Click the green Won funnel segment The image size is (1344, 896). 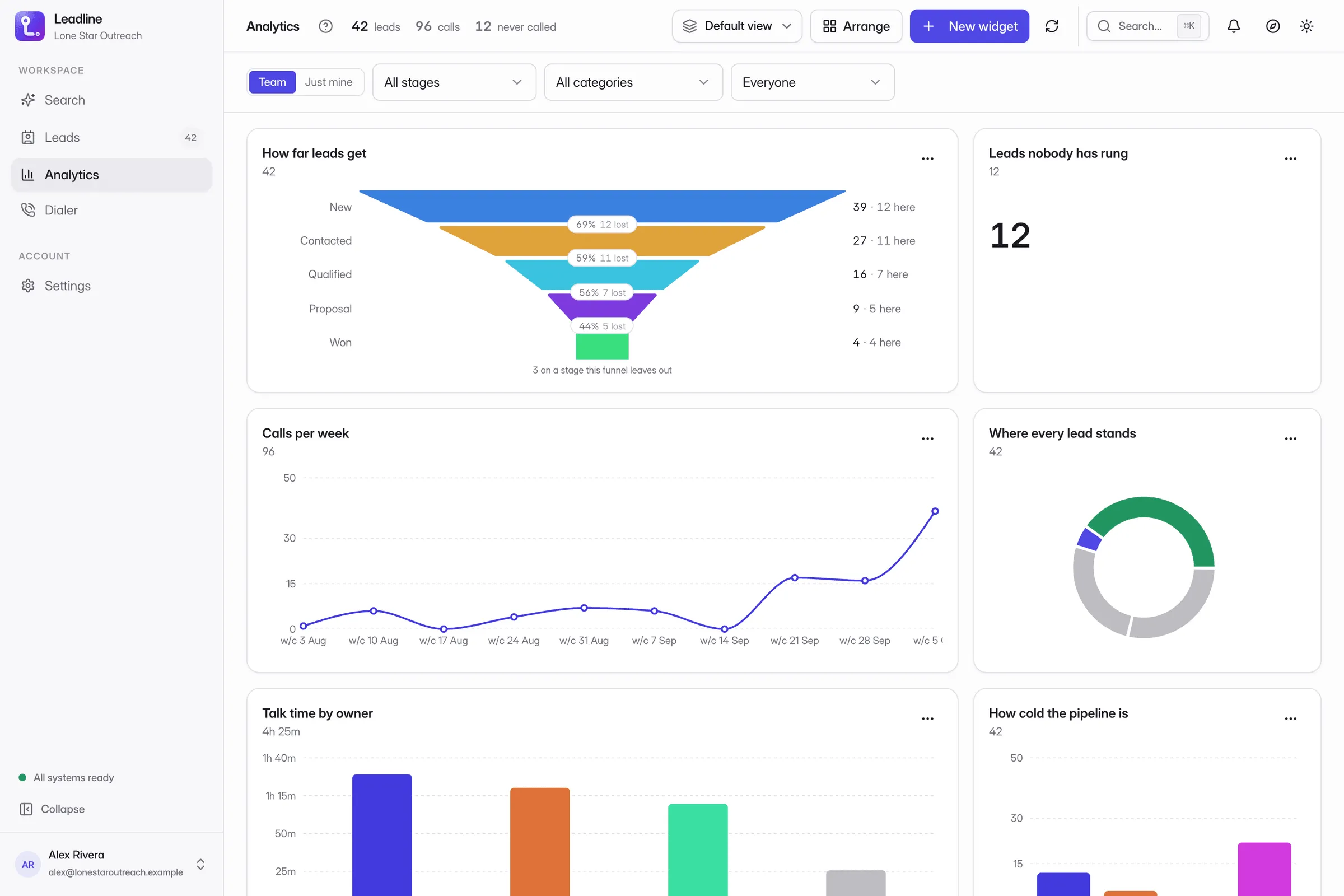click(601, 346)
